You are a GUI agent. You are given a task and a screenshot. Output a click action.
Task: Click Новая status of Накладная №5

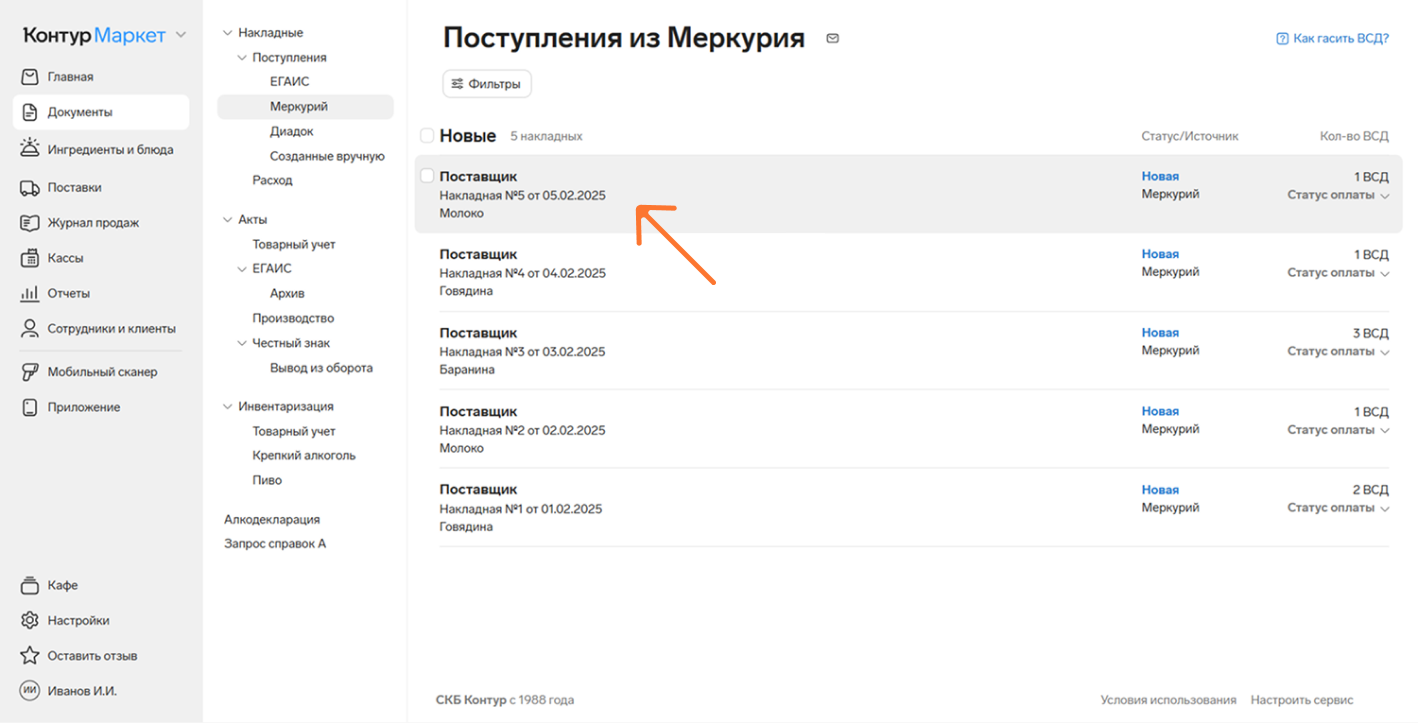point(1160,176)
